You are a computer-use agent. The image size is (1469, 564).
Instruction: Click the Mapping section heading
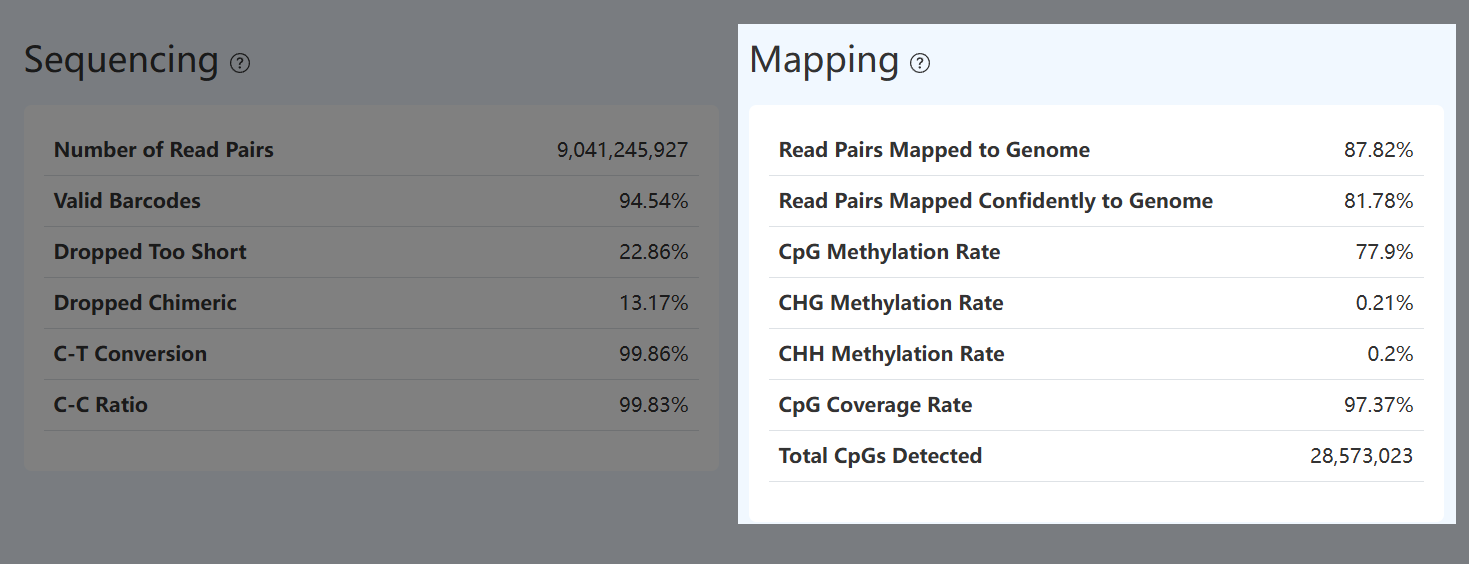(824, 60)
